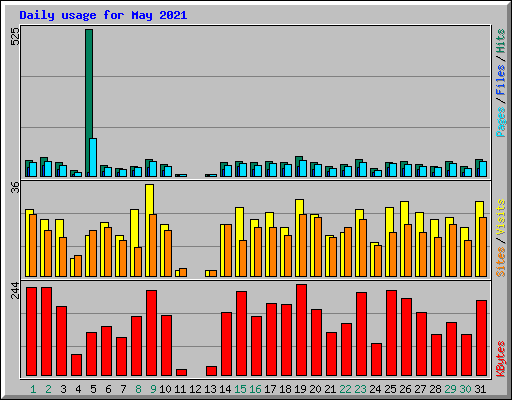The image size is (512, 400).
Task: Click day label 14 on the x-axis
Action: [x=225, y=389]
